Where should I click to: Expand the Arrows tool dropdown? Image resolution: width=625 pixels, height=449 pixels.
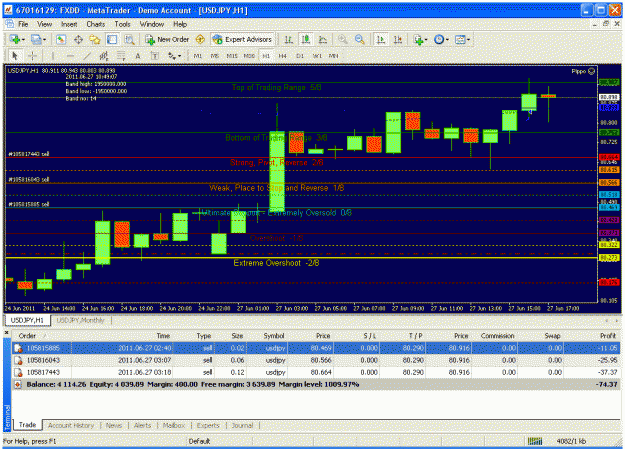pos(179,56)
